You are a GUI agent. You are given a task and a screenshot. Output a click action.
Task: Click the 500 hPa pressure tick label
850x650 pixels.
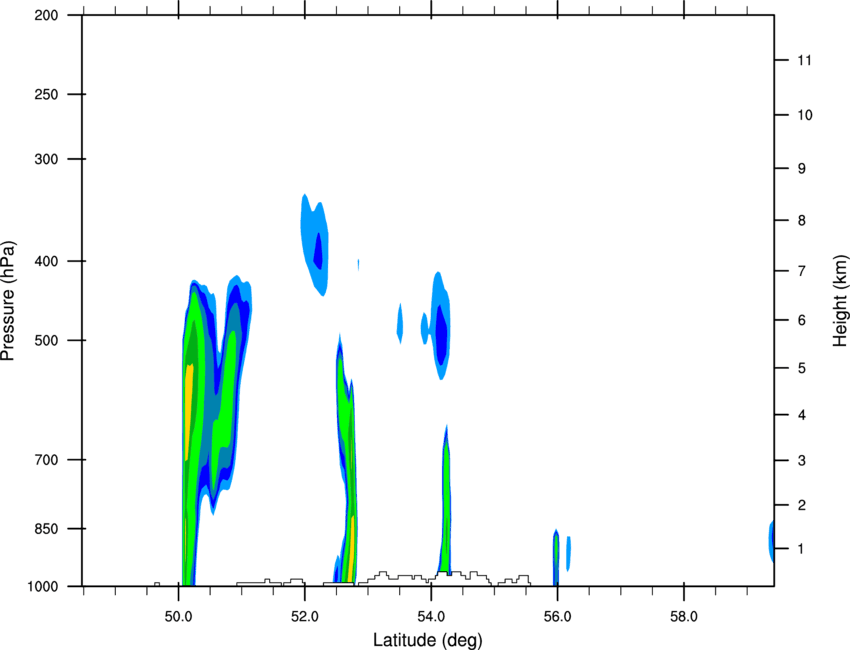[x=46, y=340]
